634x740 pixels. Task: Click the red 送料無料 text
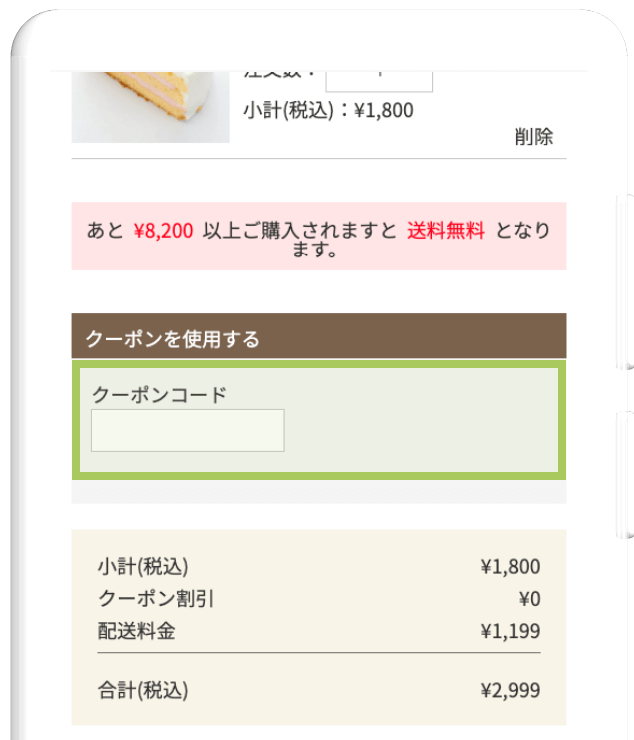click(x=446, y=231)
